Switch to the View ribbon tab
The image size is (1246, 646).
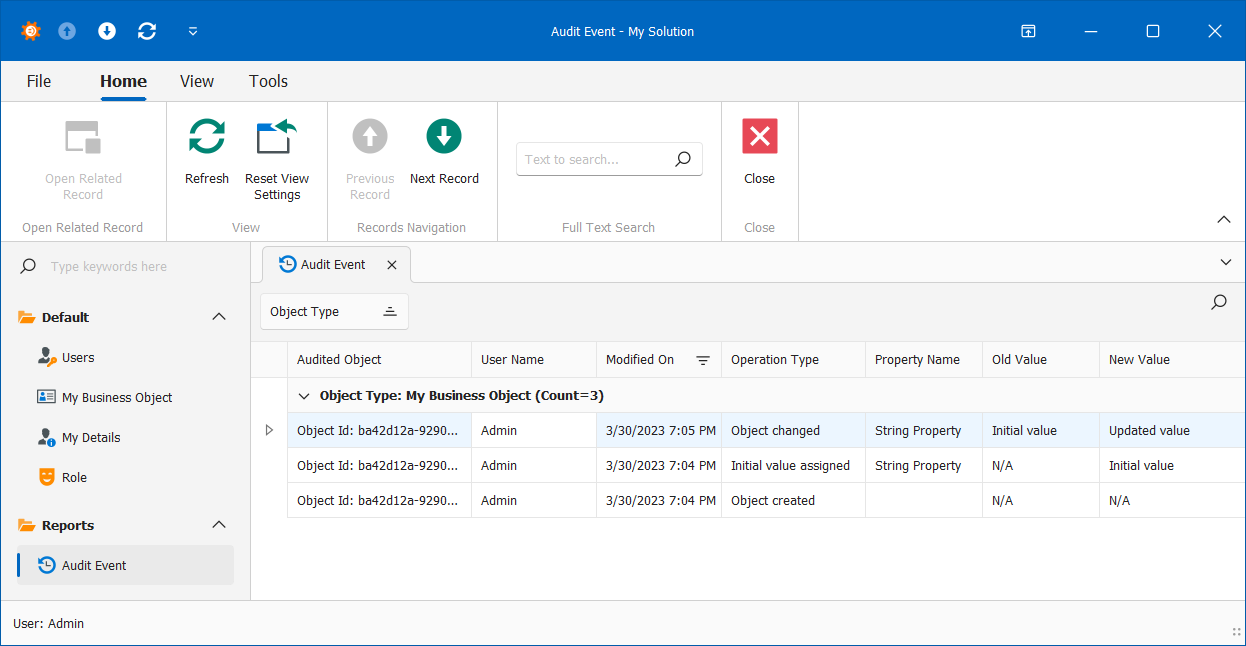pos(197,81)
